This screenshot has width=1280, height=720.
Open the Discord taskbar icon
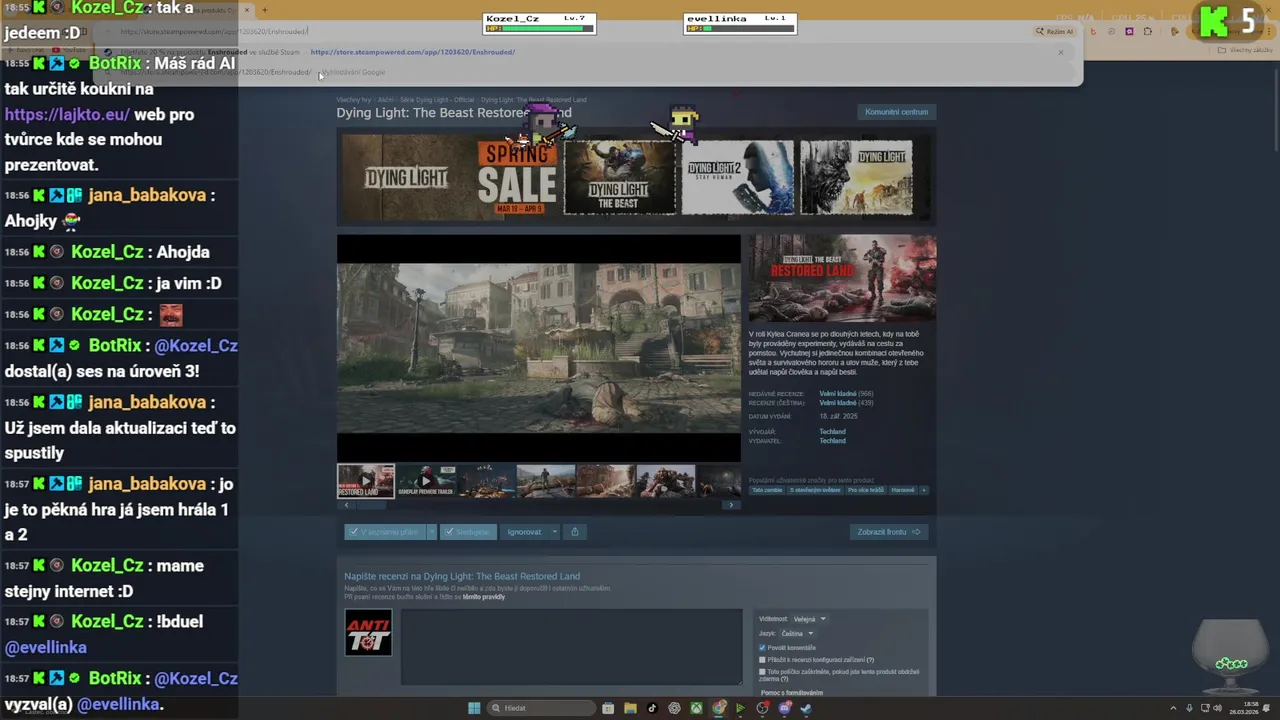(x=784, y=708)
